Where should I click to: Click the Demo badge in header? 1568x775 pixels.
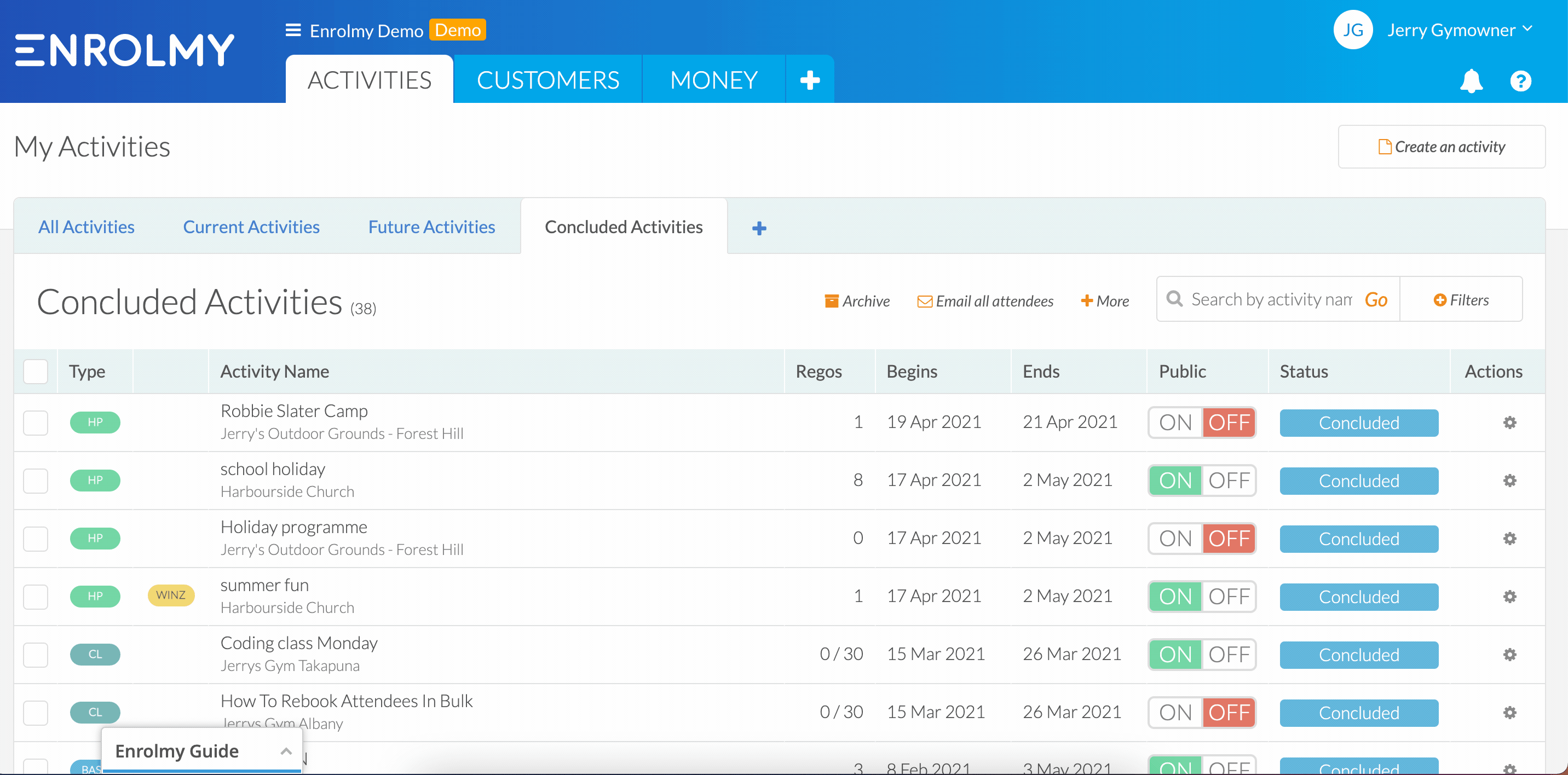[458, 30]
